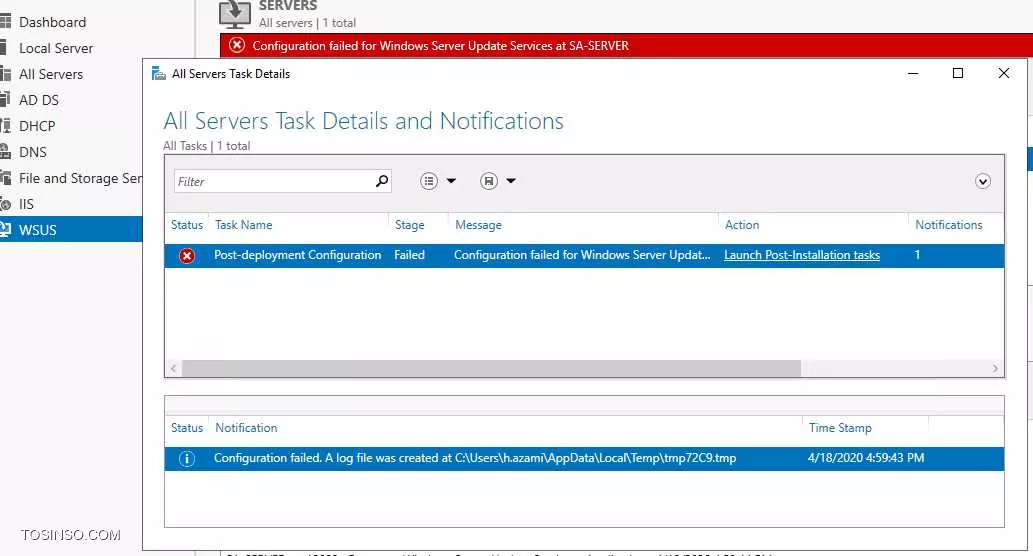Sort notifications by Status column
The height and width of the screenshot is (556, 1033).
pos(186,428)
